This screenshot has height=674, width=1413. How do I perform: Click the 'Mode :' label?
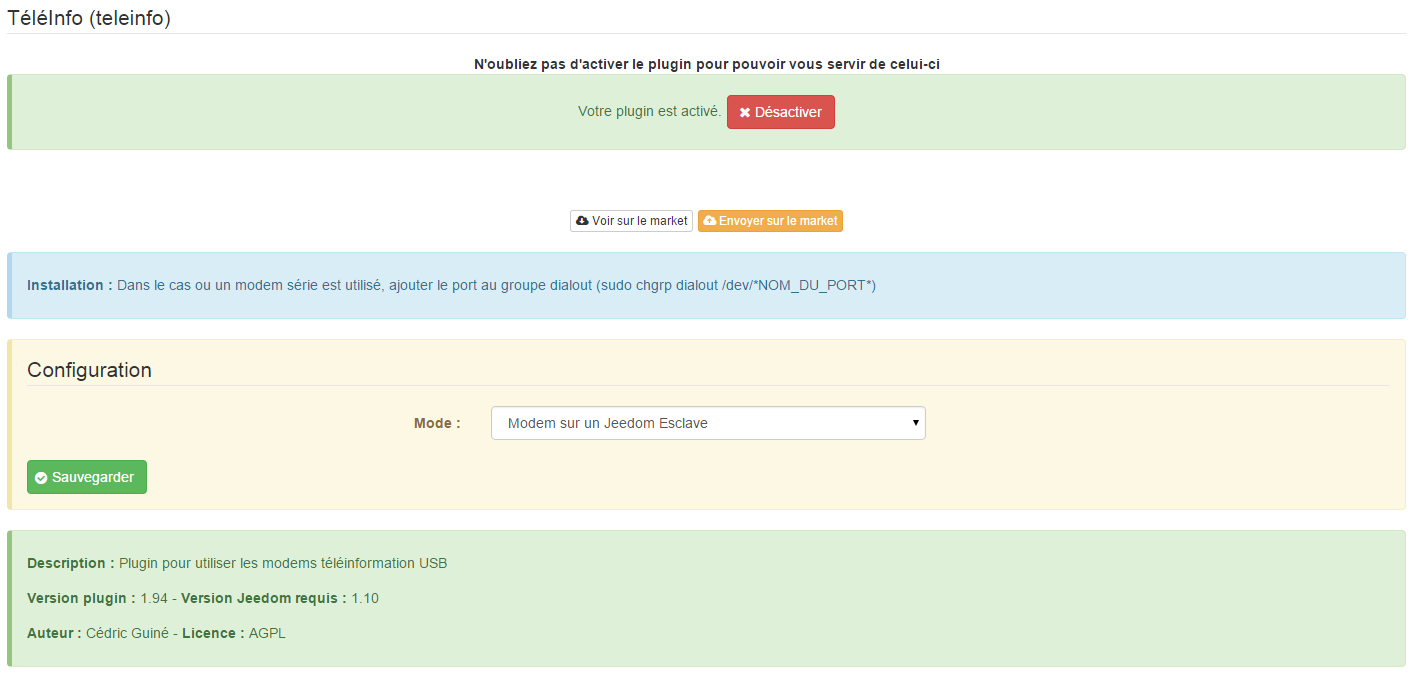[437, 423]
